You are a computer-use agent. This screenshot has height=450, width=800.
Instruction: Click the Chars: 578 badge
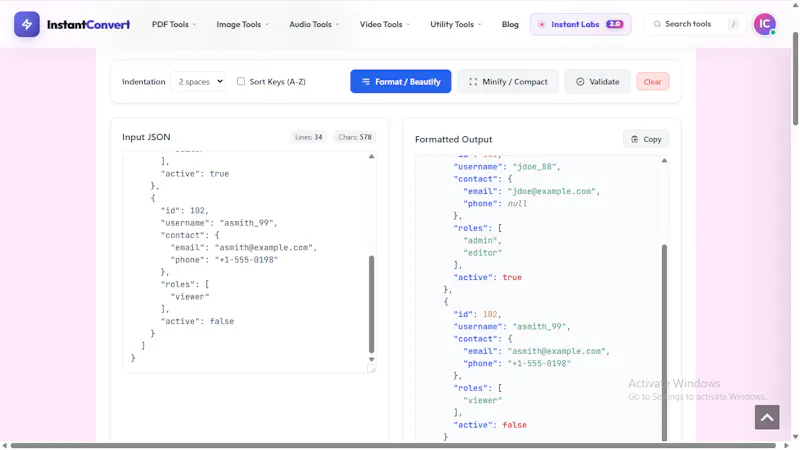point(355,137)
